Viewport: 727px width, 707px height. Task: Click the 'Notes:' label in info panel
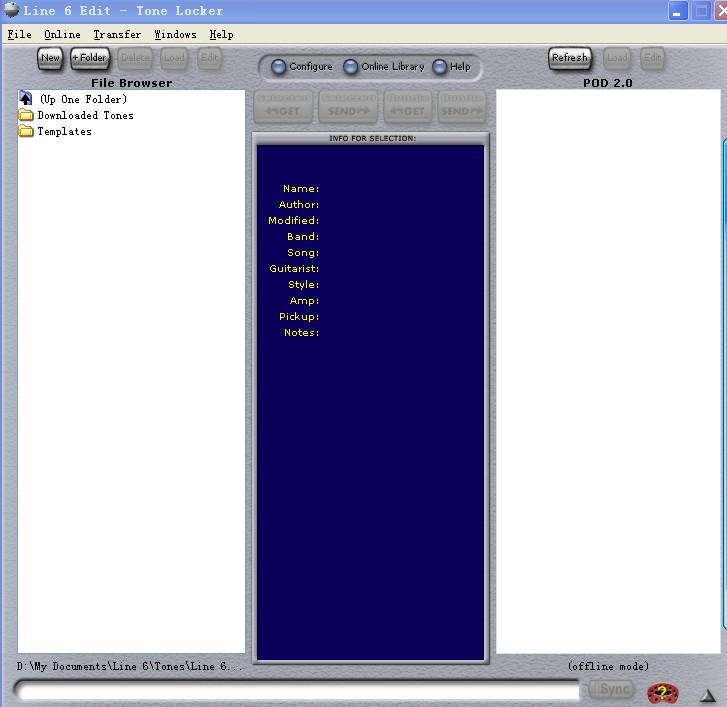(x=301, y=332)
